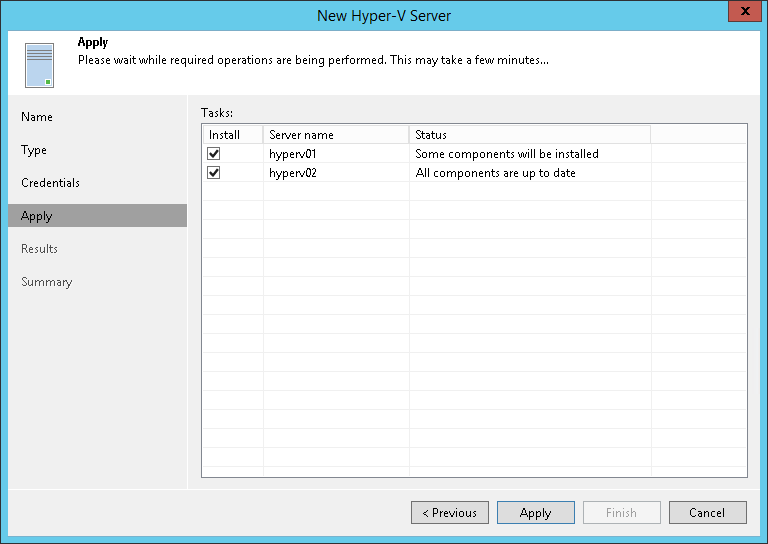Select the Summary step in sidebar
Viewport: 768px width, 544px height.
tap(47, 282)
